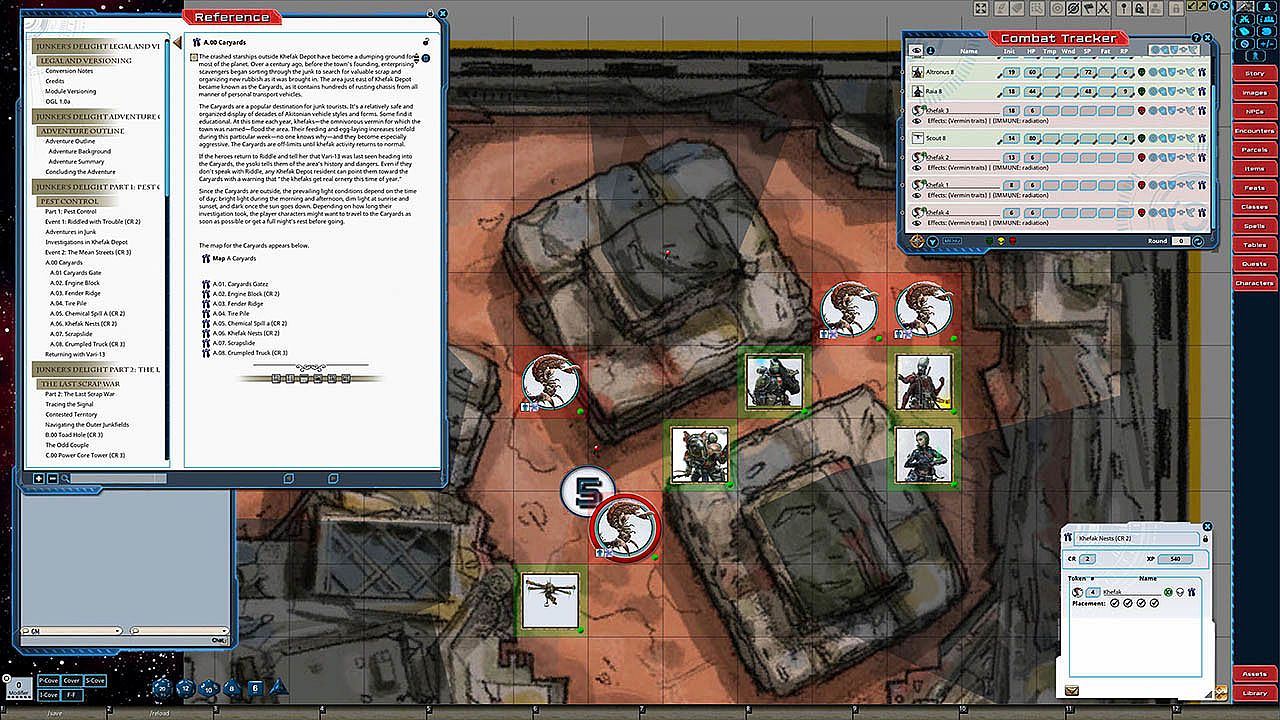Open link icon for Scout 8
The image size is (1280, 720).
[x=1203, y=138]
